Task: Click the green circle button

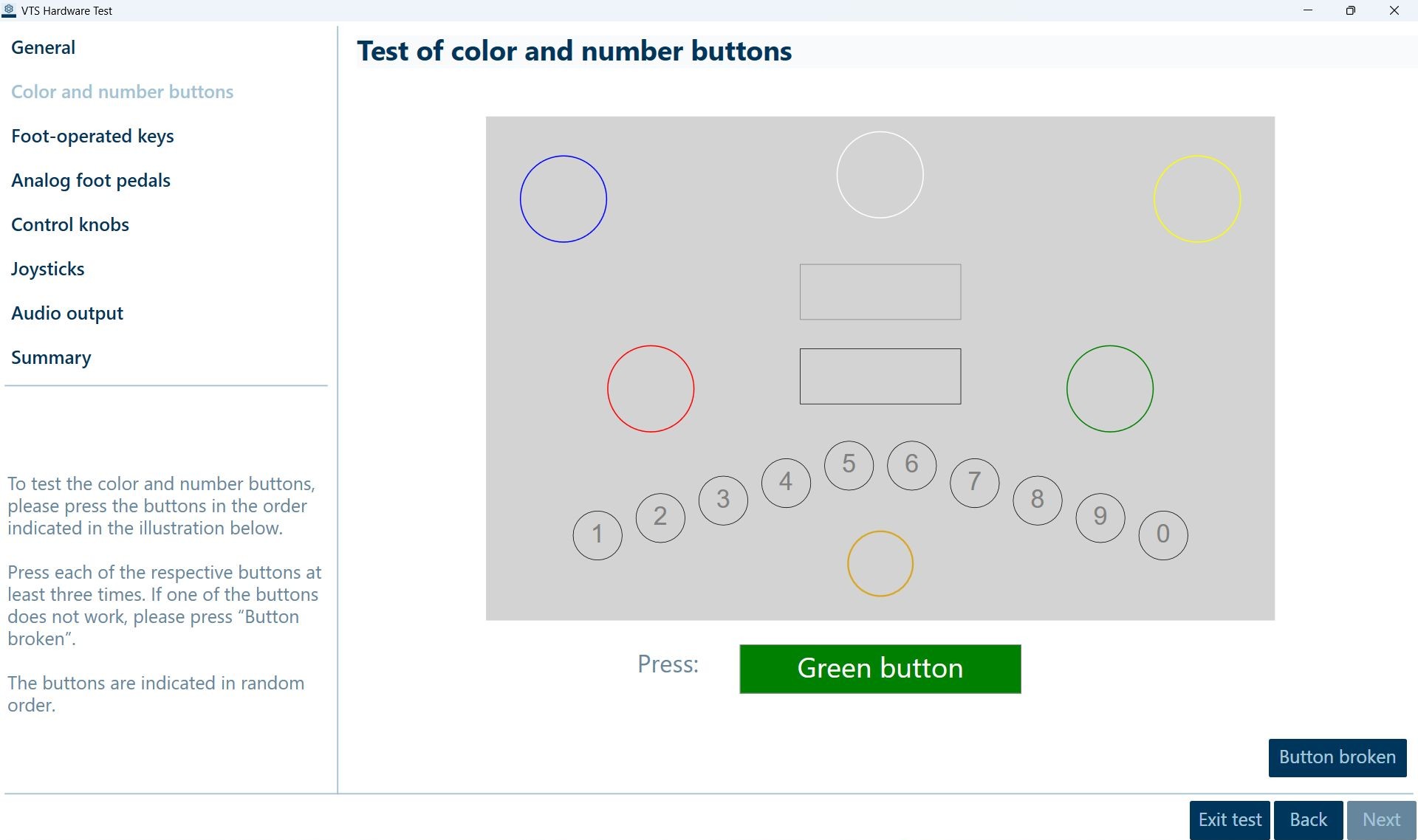Action: [x=1109, y=388]
